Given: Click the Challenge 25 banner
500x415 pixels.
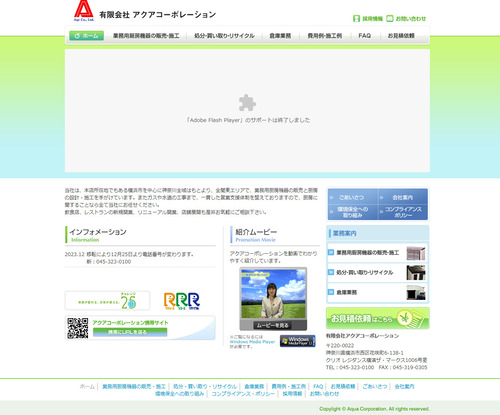Looking at the screenshot, I should click(x=107, y=300).
